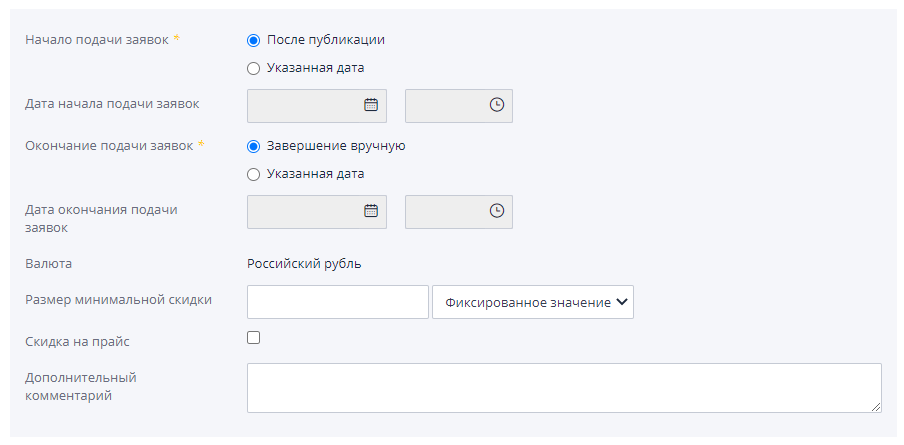Open calendar picker for application start date
The image size is (904, 445).
coord(370,105)
